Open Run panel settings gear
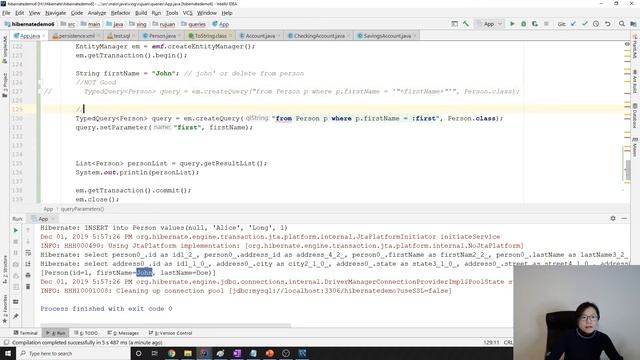The image size is (640, 360). 613,218
